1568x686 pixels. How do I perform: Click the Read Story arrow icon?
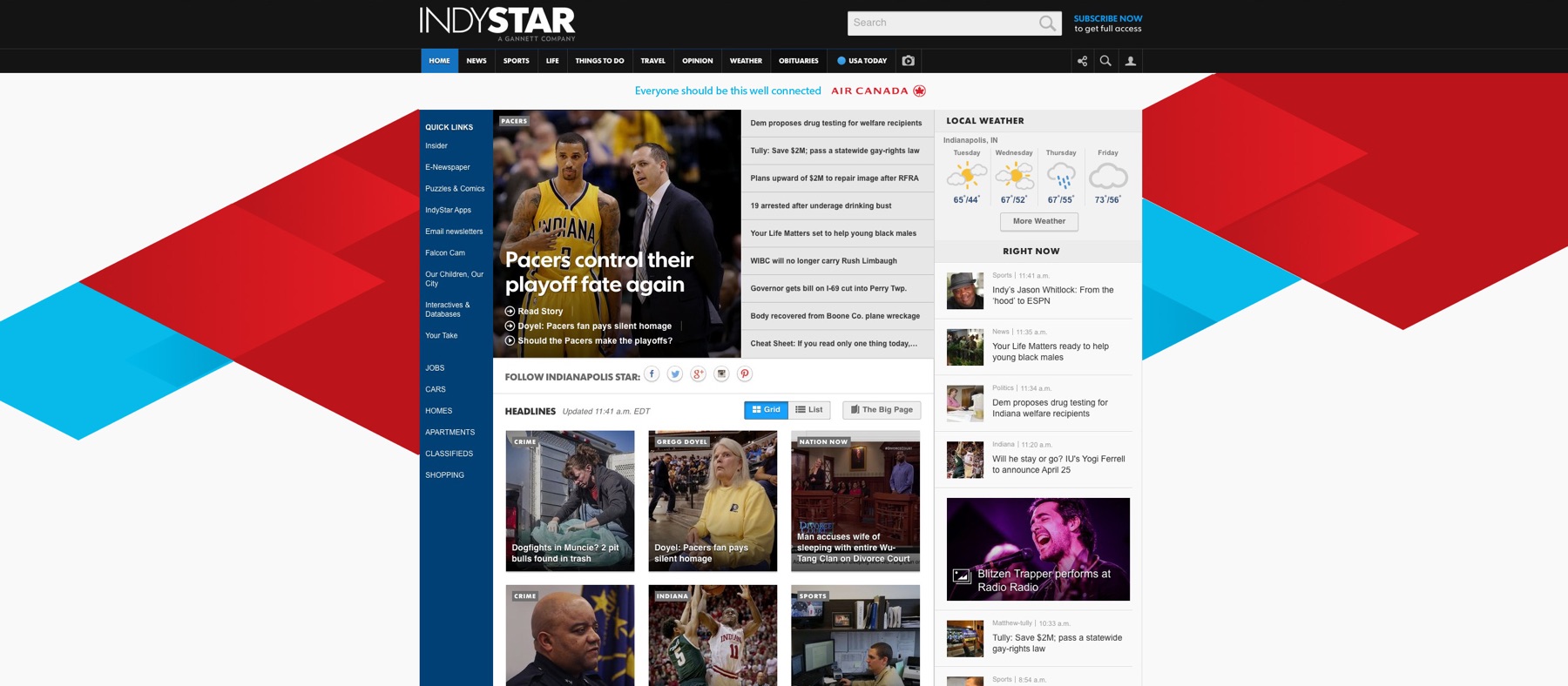[510, 311]
